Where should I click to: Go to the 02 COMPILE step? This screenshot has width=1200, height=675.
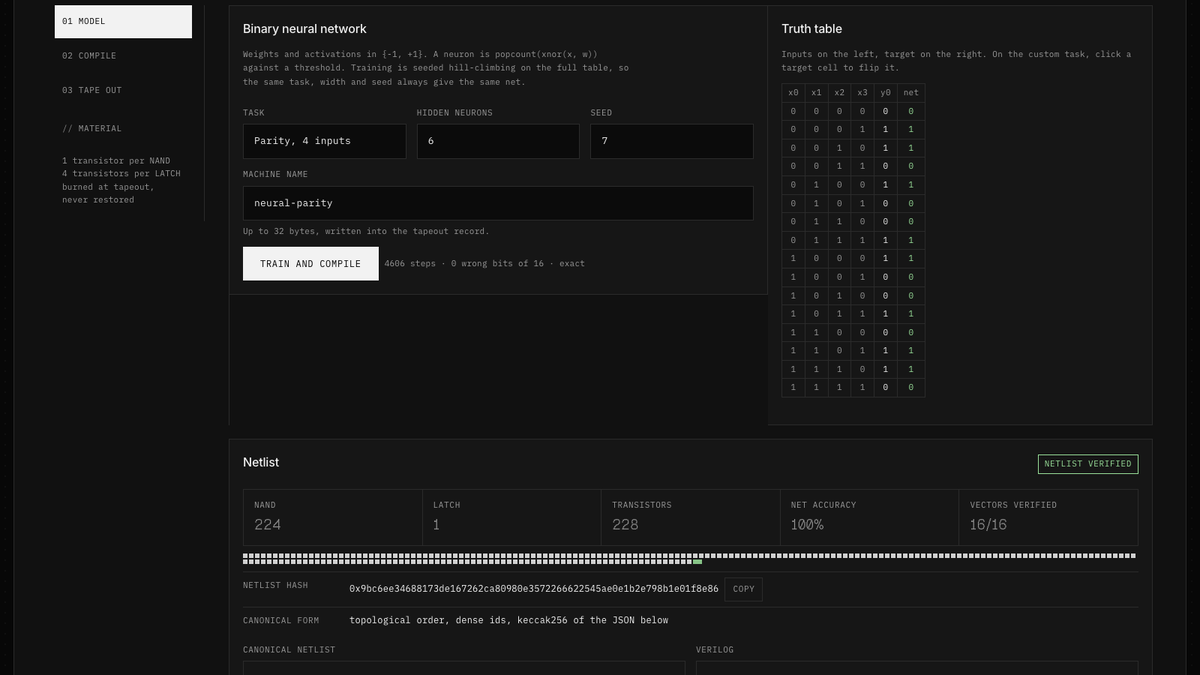123,56
